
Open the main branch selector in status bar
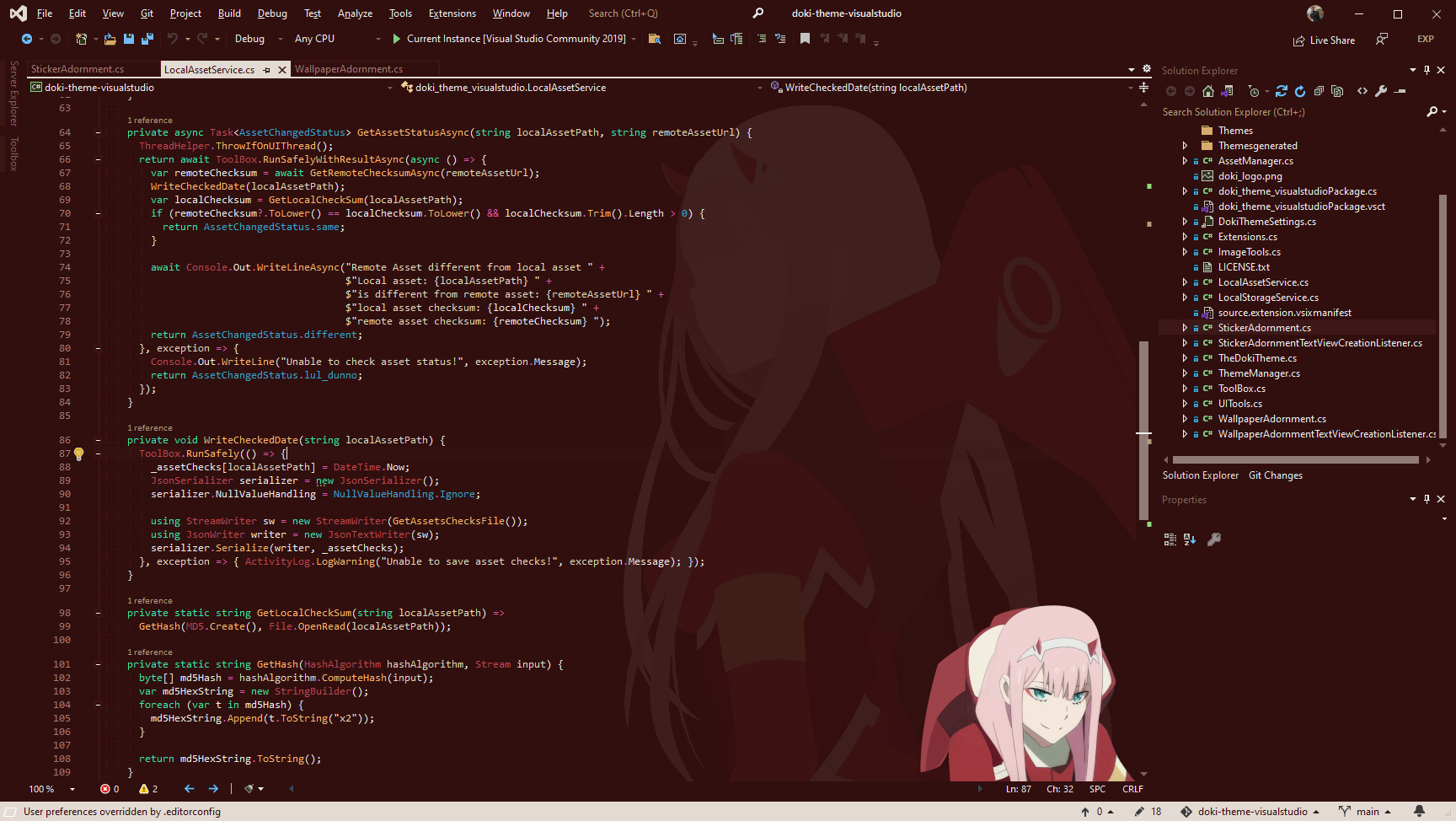click(x=1365, y=811)
